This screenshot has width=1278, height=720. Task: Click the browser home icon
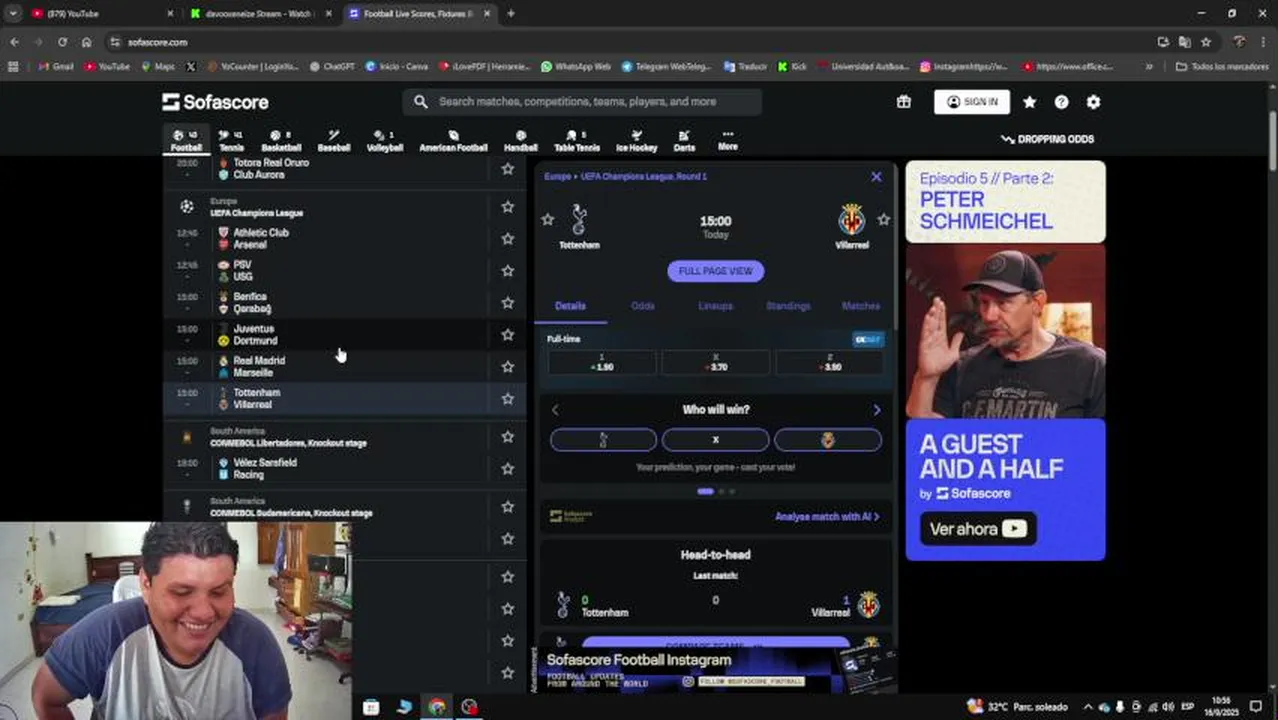click(86, 42)
